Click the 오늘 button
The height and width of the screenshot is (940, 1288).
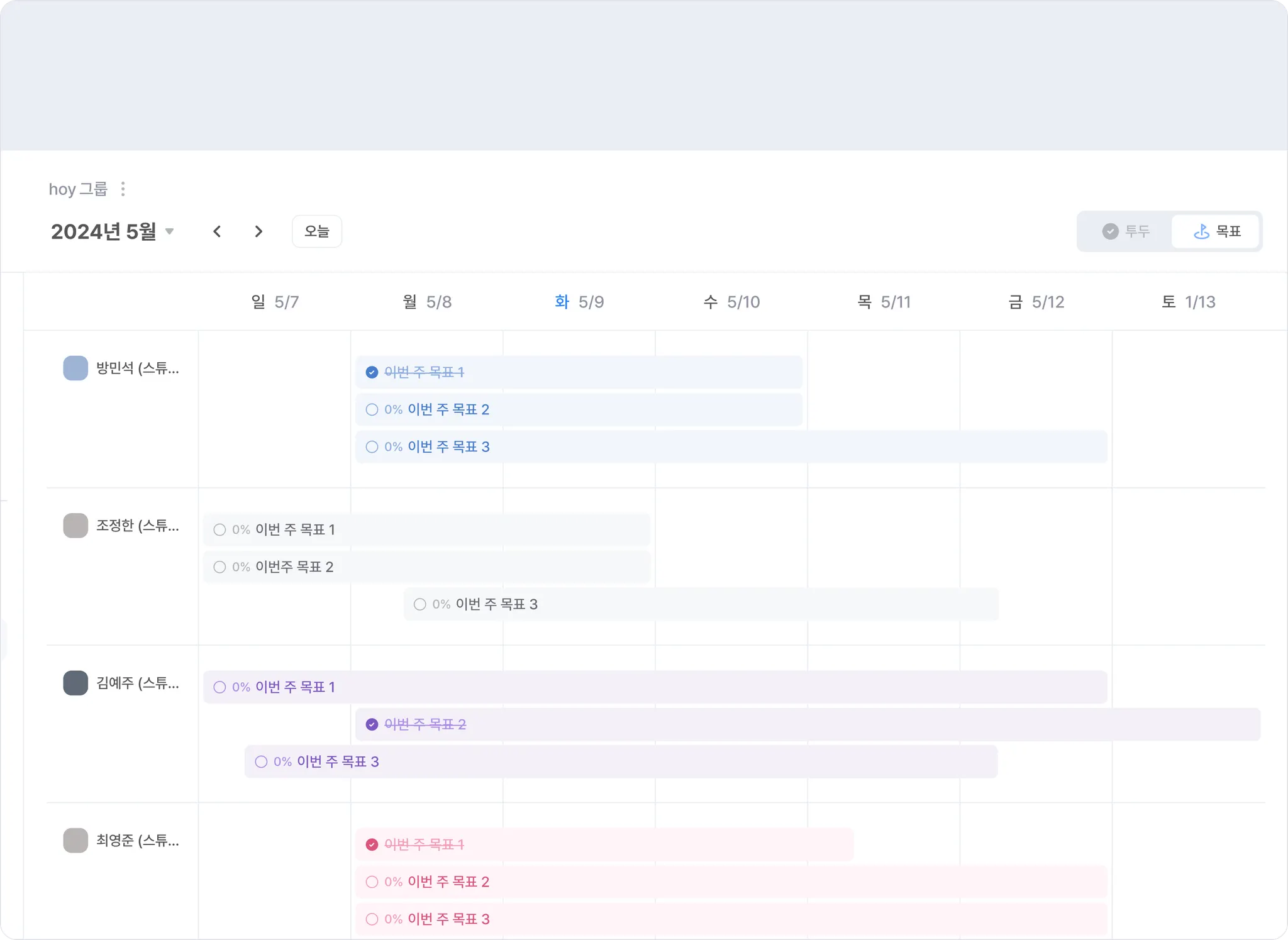coord(317,231)
